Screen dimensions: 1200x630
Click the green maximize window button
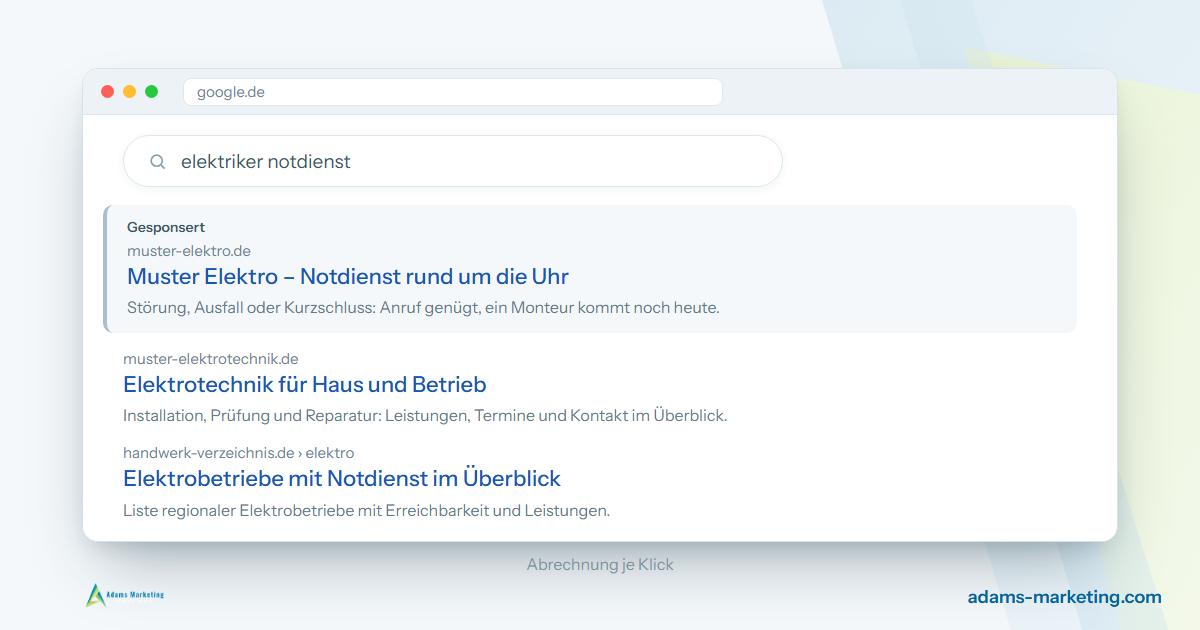[152, 92]
